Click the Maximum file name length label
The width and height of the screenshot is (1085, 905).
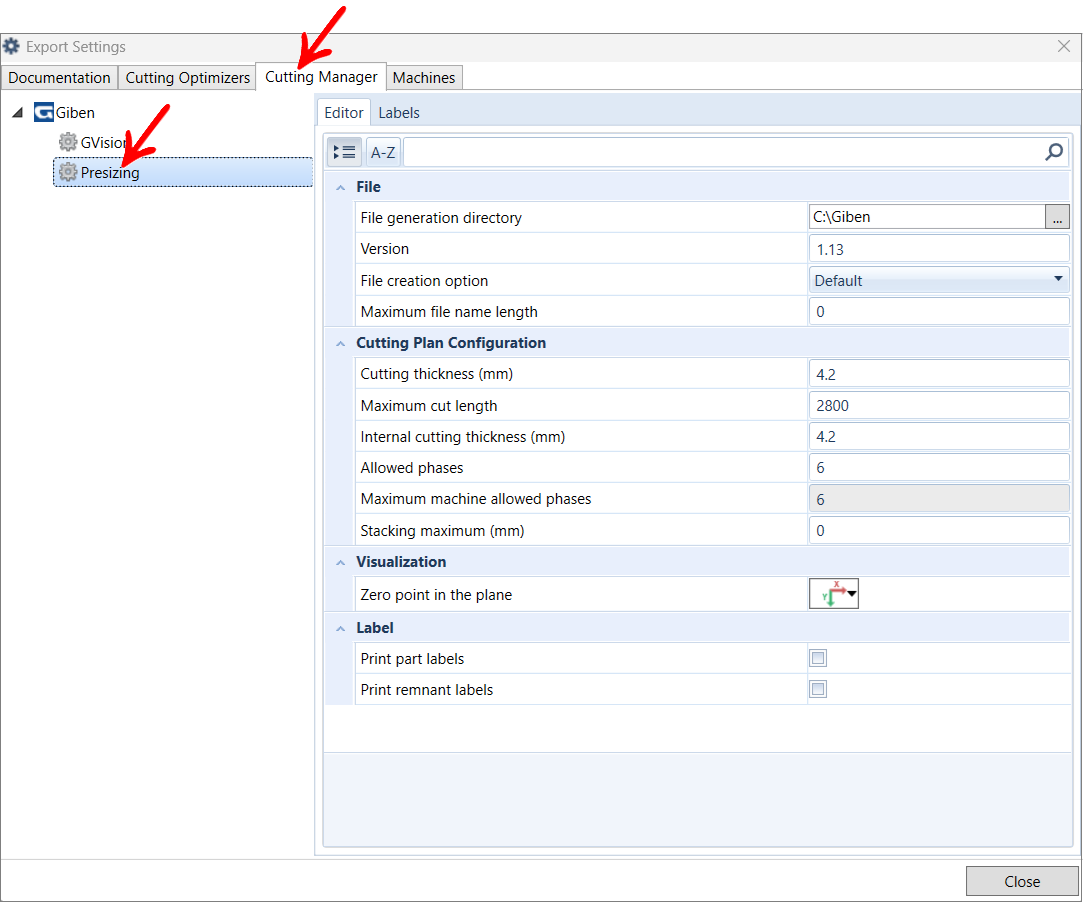click(449, 312)
